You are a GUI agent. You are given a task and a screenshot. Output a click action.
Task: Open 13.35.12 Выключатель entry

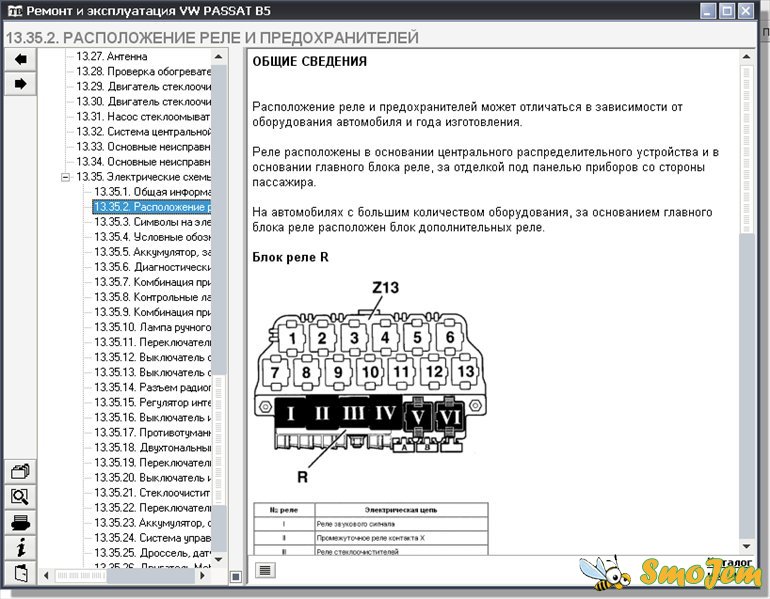coord(152,357)
